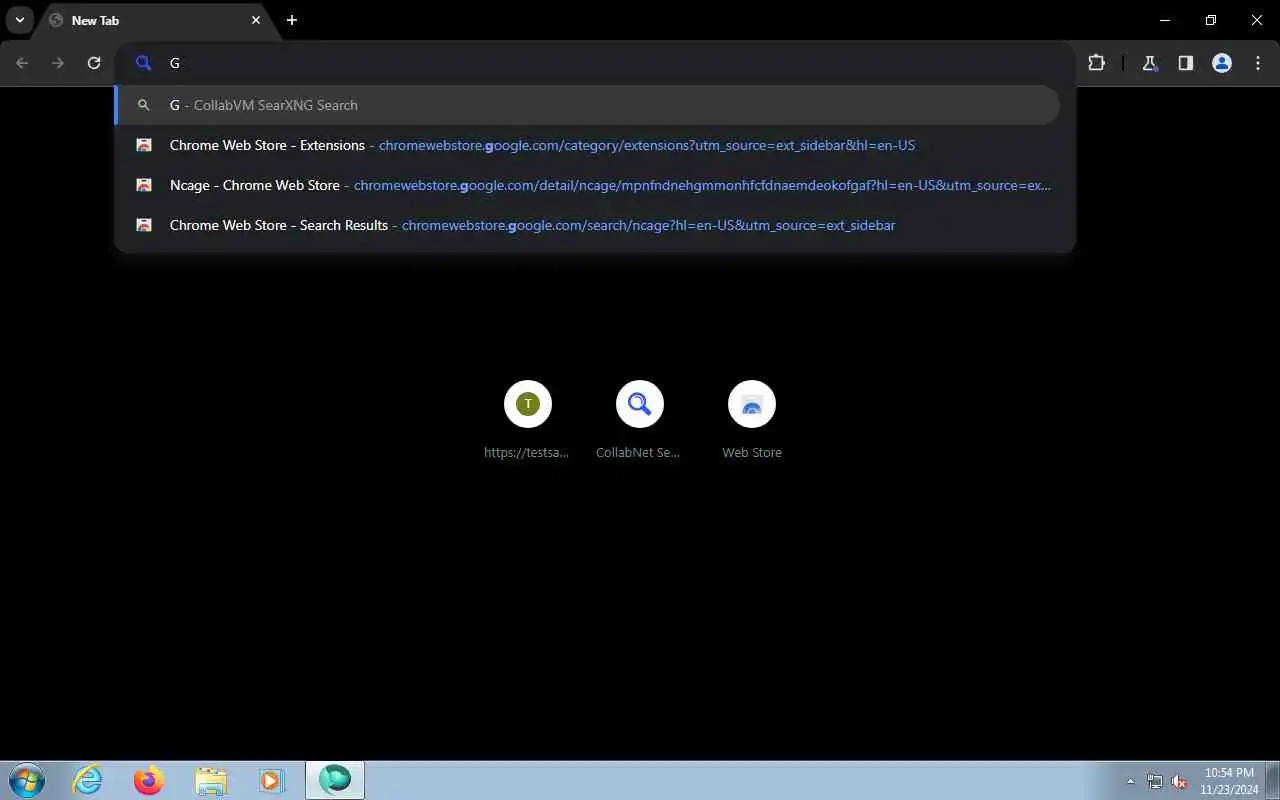Open Chrome Web Store - Search Results suggestion
This screenshot has height=800, width=1280.
(x=588, y=225)
